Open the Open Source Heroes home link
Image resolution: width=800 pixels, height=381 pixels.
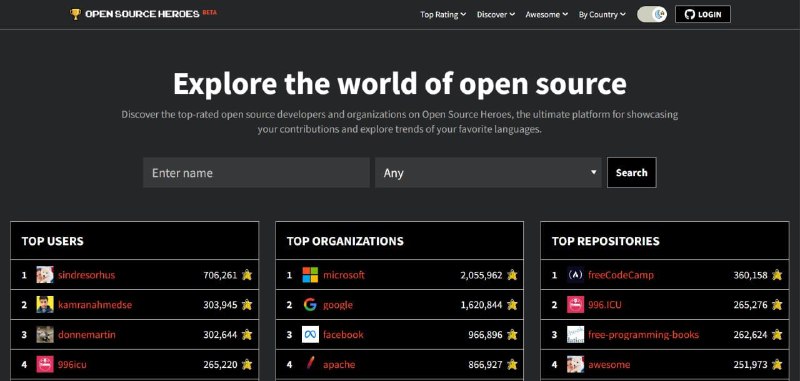pyautogui.click(x=142, y=14)
